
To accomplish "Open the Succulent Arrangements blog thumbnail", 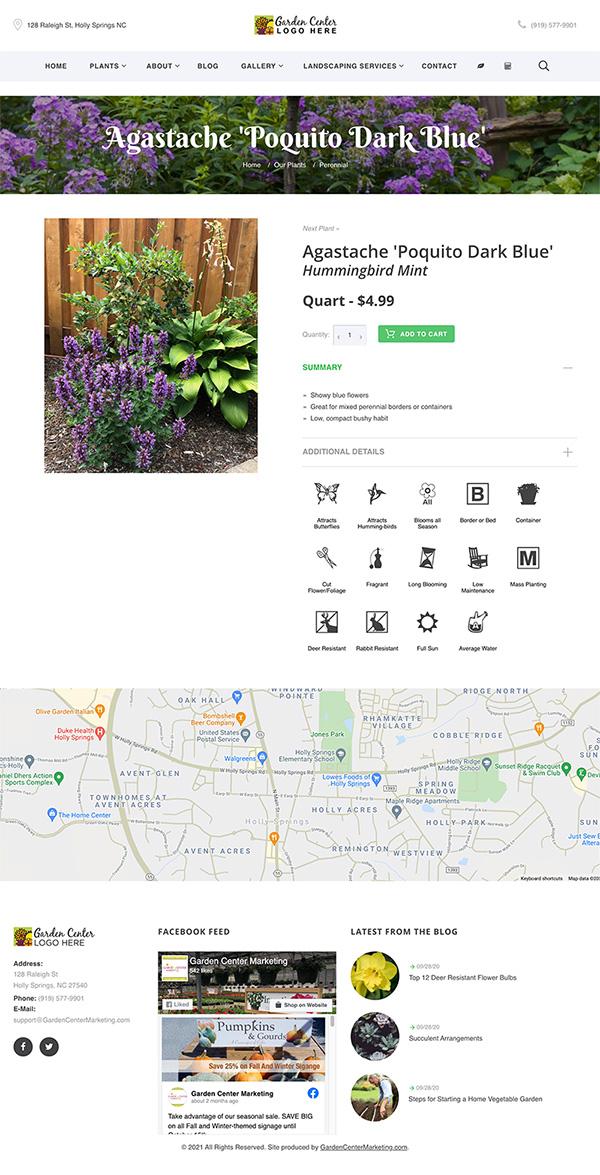I will (375, 1036).
